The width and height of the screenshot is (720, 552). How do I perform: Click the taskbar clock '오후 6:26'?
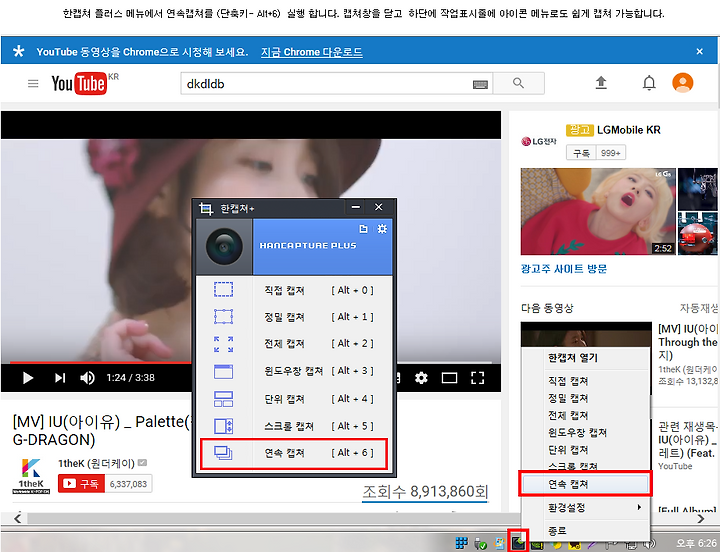click(x=696, y=543)
